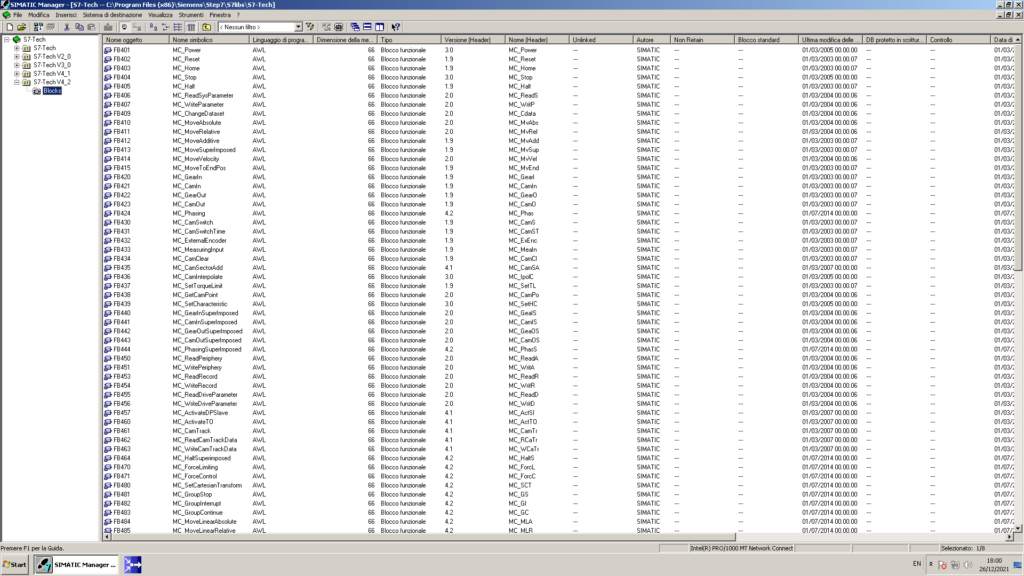Collapse the S7-Tech V4_2 tree node
The image size is (1024, 576).
tap(17, 82)
